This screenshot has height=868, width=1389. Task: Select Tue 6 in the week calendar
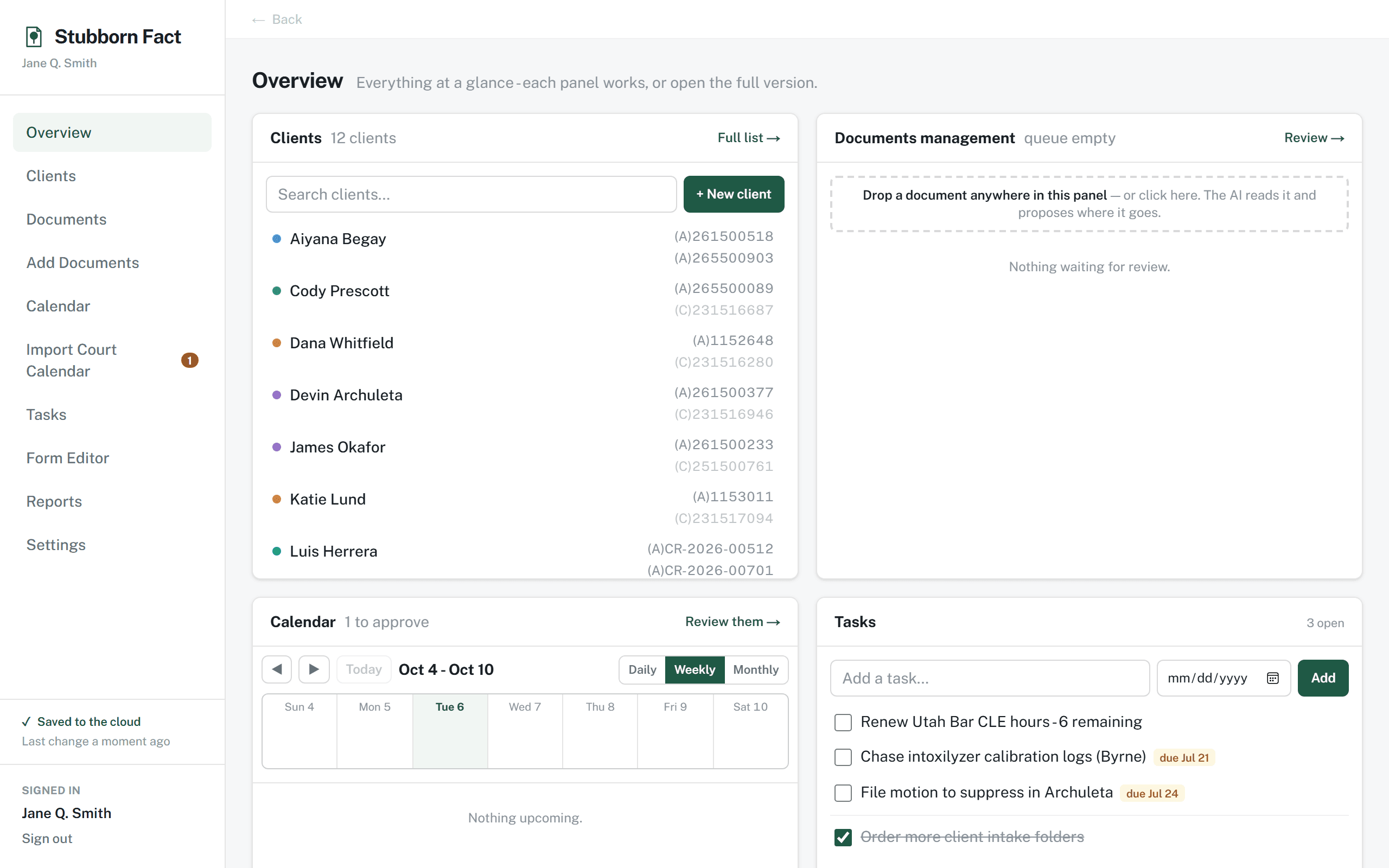(449, 731)
